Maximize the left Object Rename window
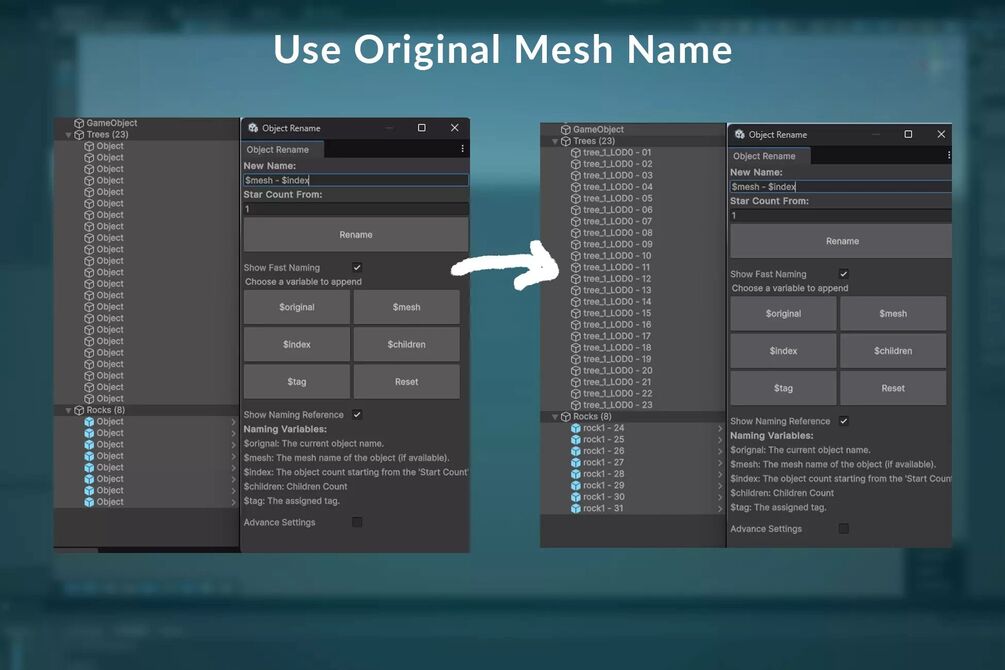This screenshot has width=1005, height=670. (422, 128)
